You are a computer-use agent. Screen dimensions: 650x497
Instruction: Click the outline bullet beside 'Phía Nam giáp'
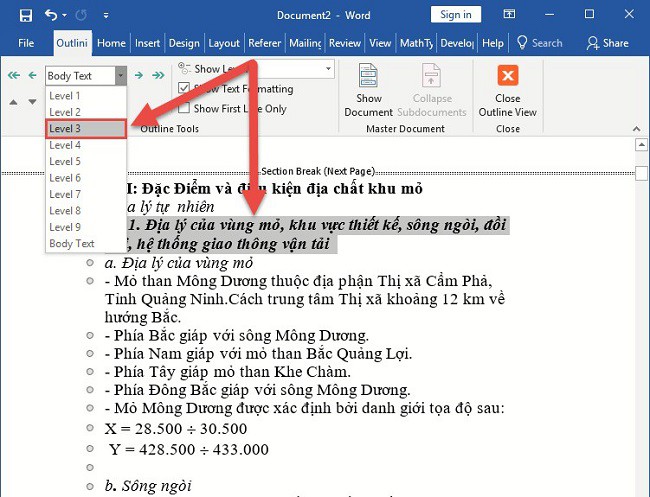[90, 353]
